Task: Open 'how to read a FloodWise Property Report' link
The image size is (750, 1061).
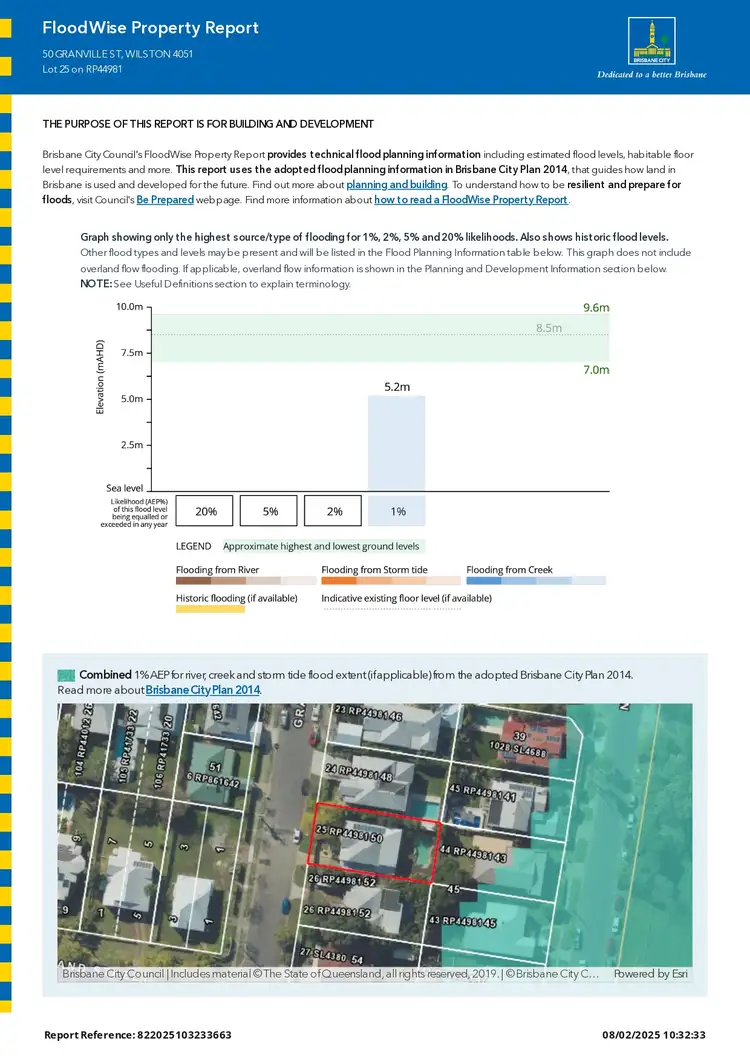Action: [470, 200]
